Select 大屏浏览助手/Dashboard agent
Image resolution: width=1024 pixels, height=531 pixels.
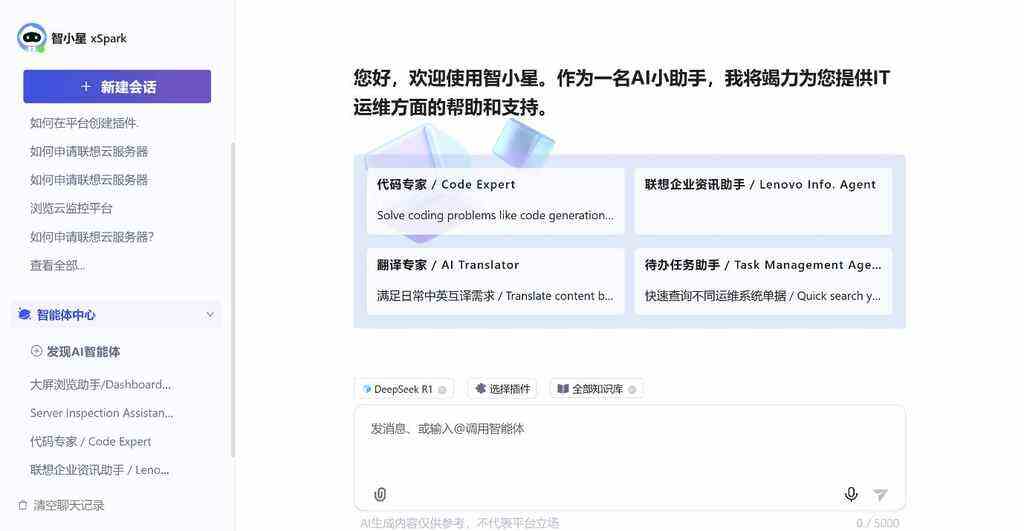point(101,385)
